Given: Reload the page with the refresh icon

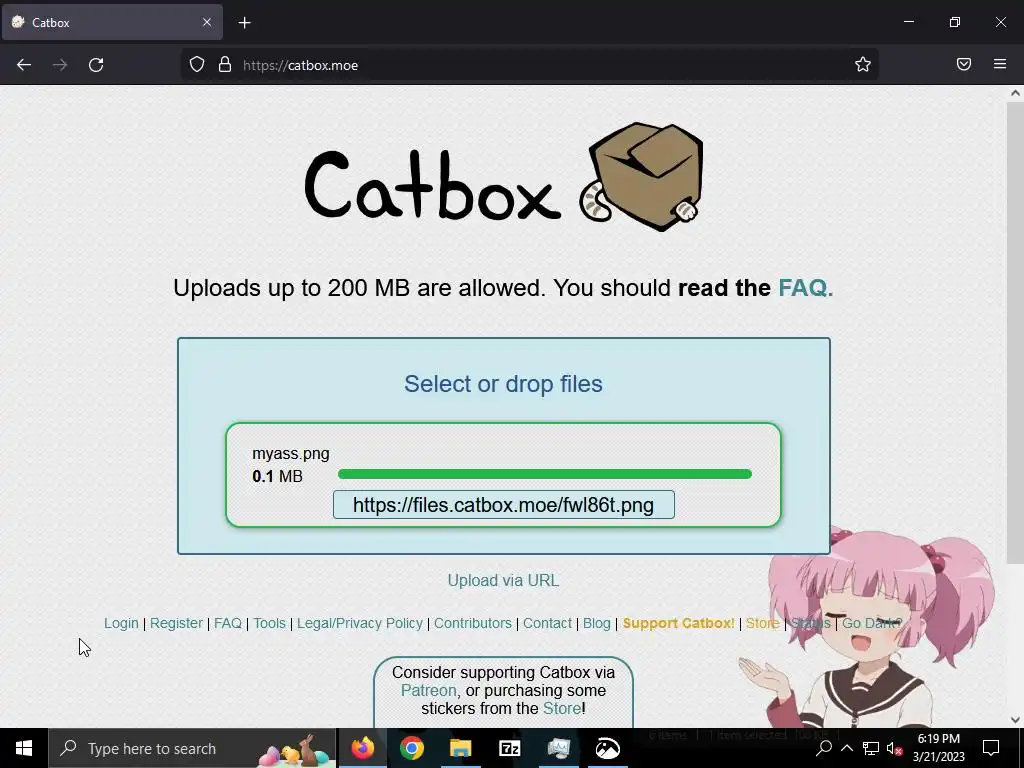Looking at the screenshot, I should click(96, 65).
